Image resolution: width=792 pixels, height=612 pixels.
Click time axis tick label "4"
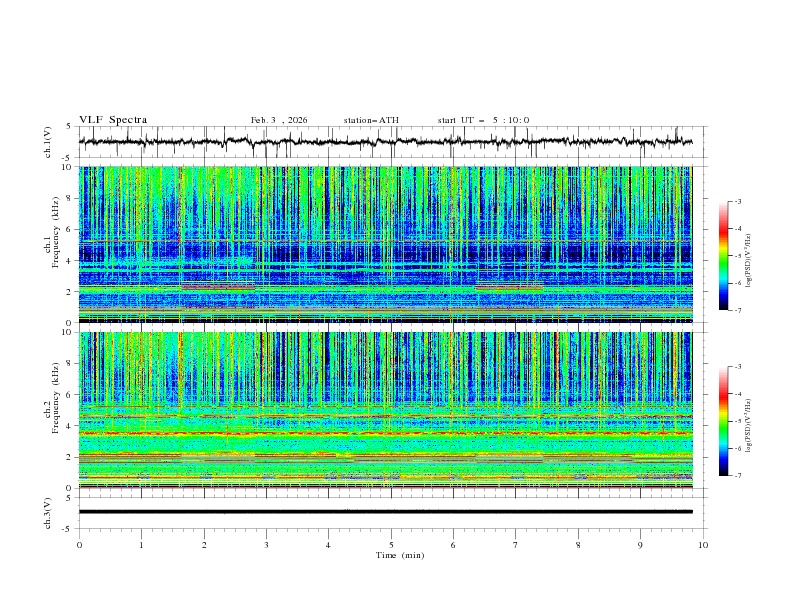click(x=328, y=545)
